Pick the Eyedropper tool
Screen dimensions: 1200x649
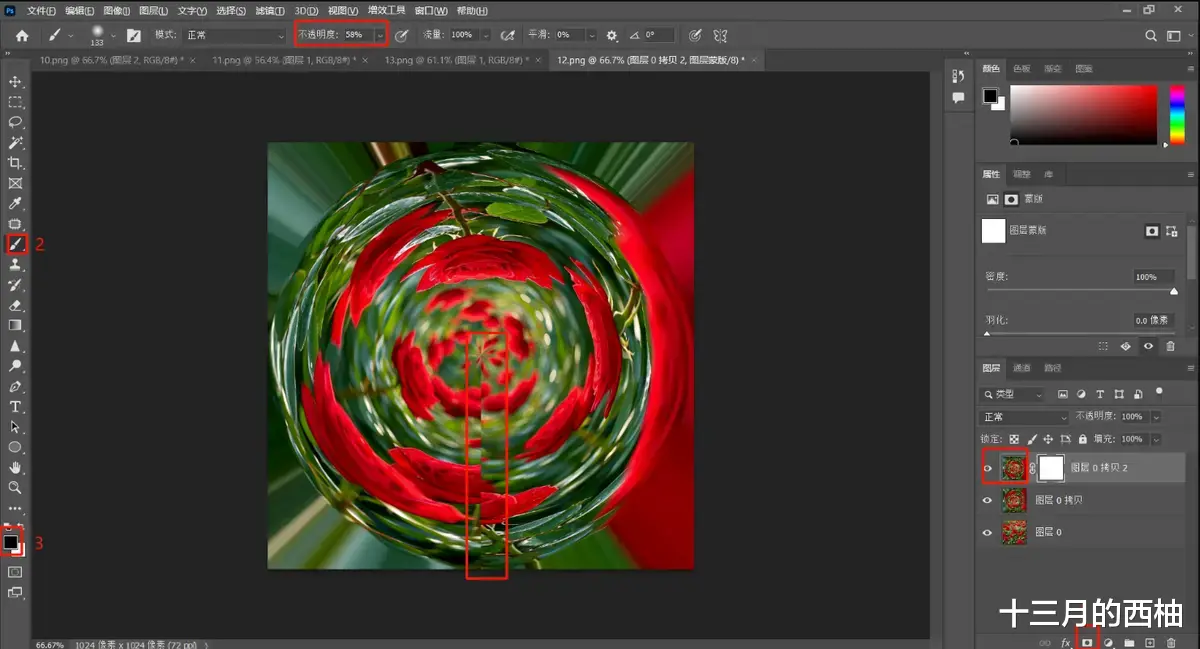point(16,203)
